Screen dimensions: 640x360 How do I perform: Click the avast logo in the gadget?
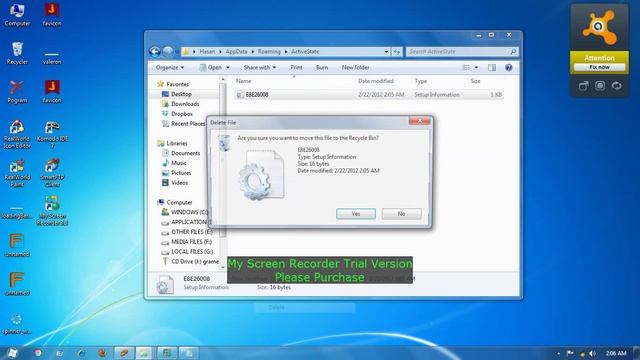[x=599, y=28]
